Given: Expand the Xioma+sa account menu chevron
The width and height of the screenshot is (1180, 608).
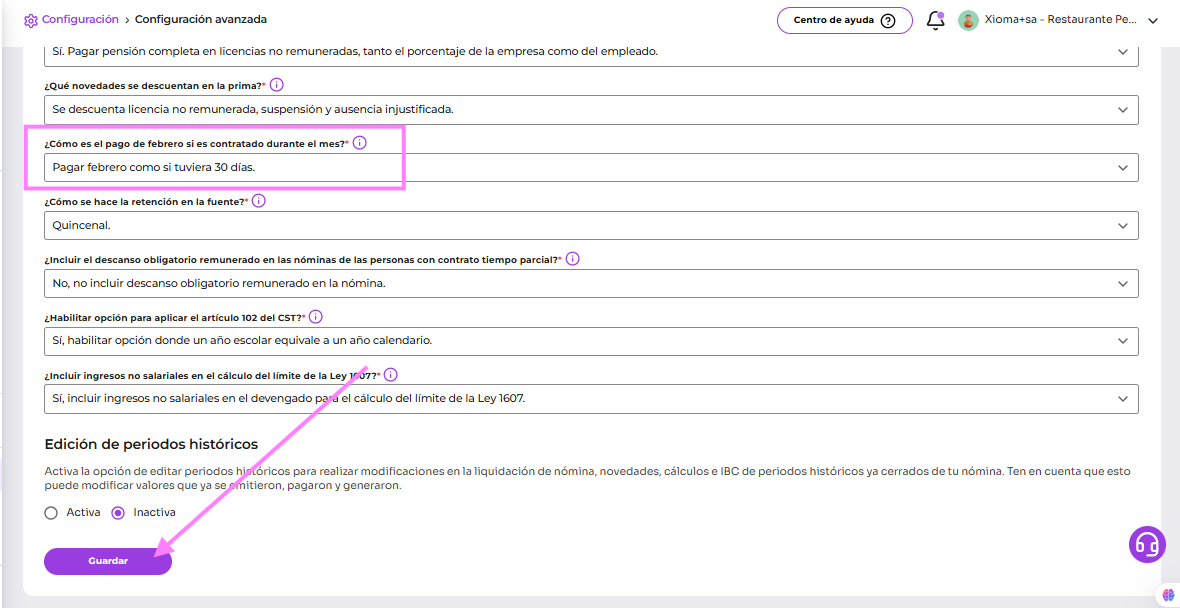Looking at the screenshot, I should pos(1152,20).
